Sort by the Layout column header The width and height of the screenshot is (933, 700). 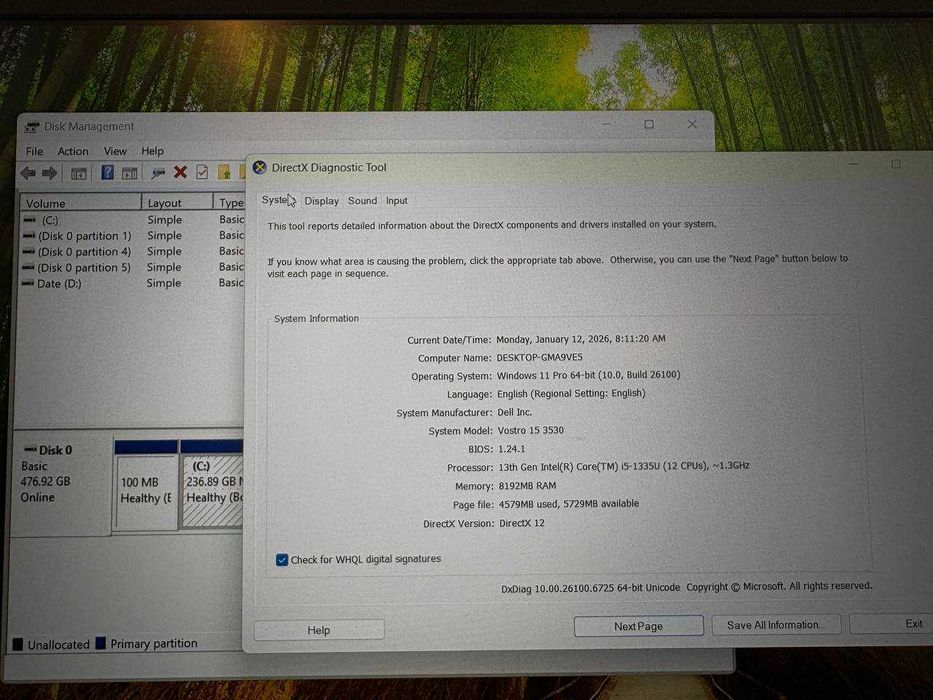(x=177, y=203)
